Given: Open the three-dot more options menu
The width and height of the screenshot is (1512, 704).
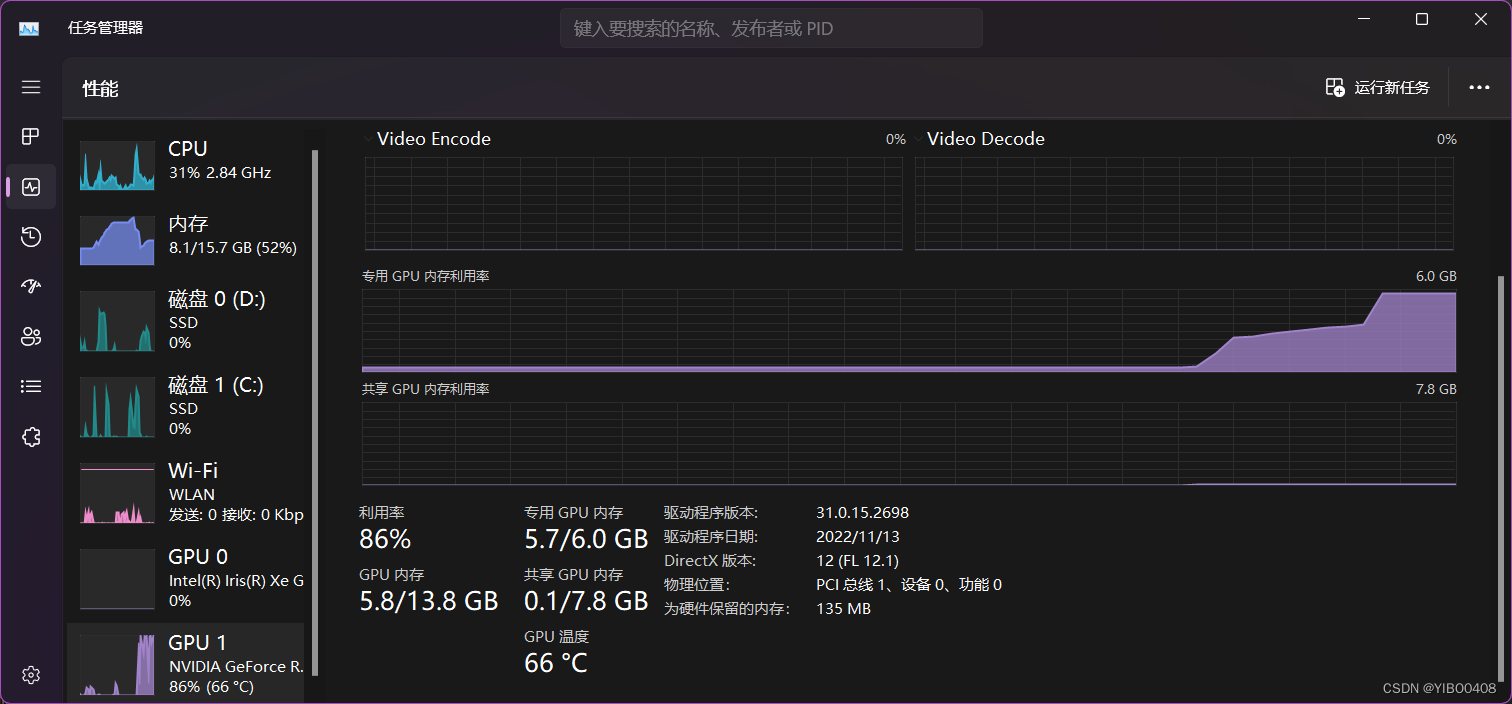Looking at the screenshot, I should (x=1479, y=88).
